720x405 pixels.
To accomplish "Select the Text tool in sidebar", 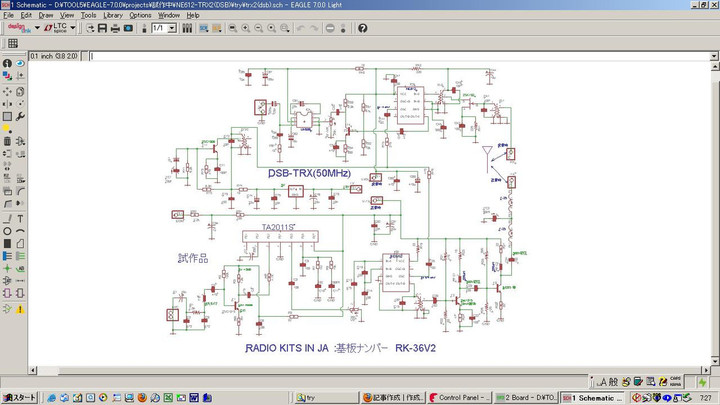I will (x=21, y=219).
